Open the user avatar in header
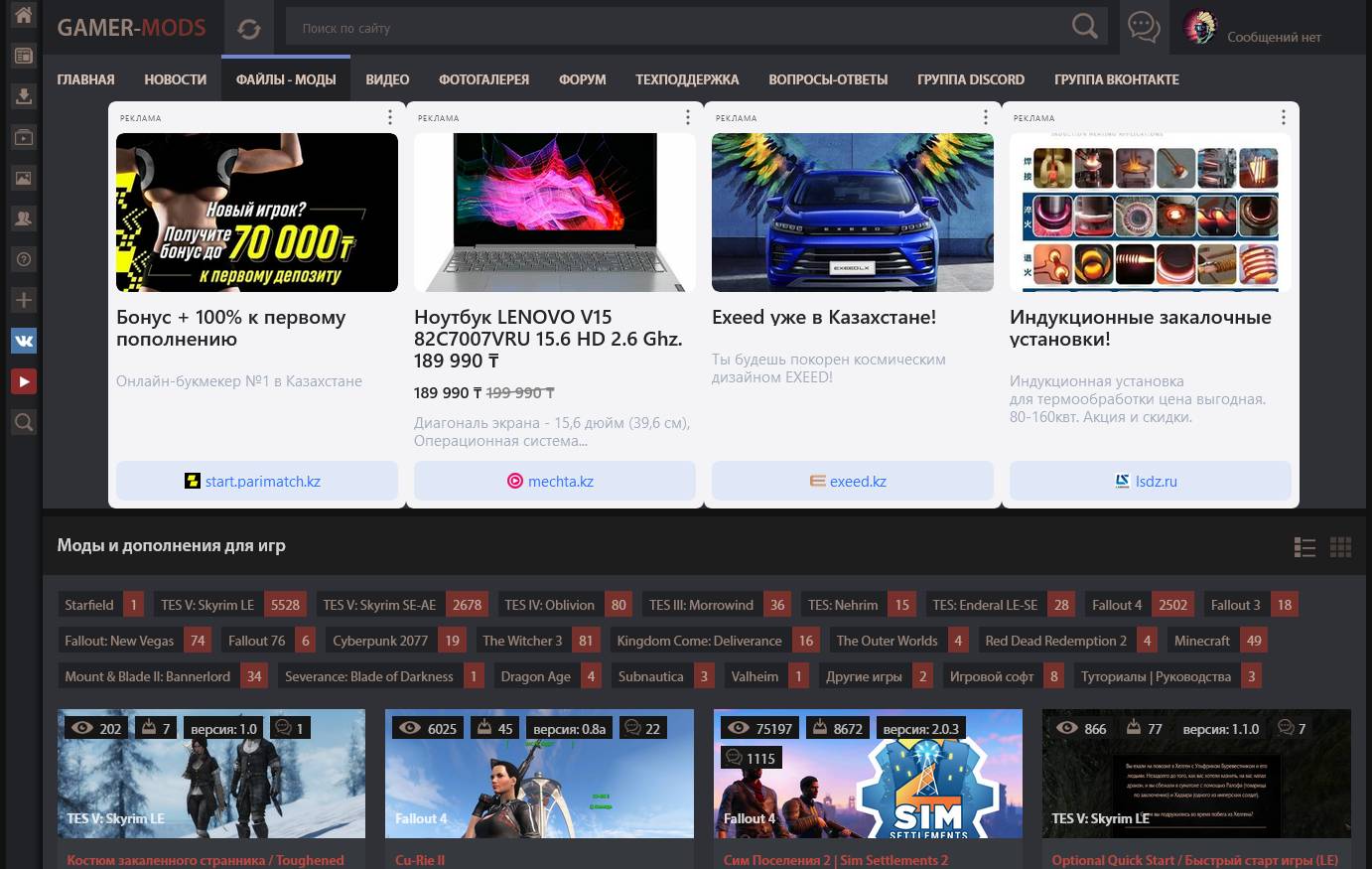Image resolution: width=1372 pixels, height=869 pixels. 1199,28
